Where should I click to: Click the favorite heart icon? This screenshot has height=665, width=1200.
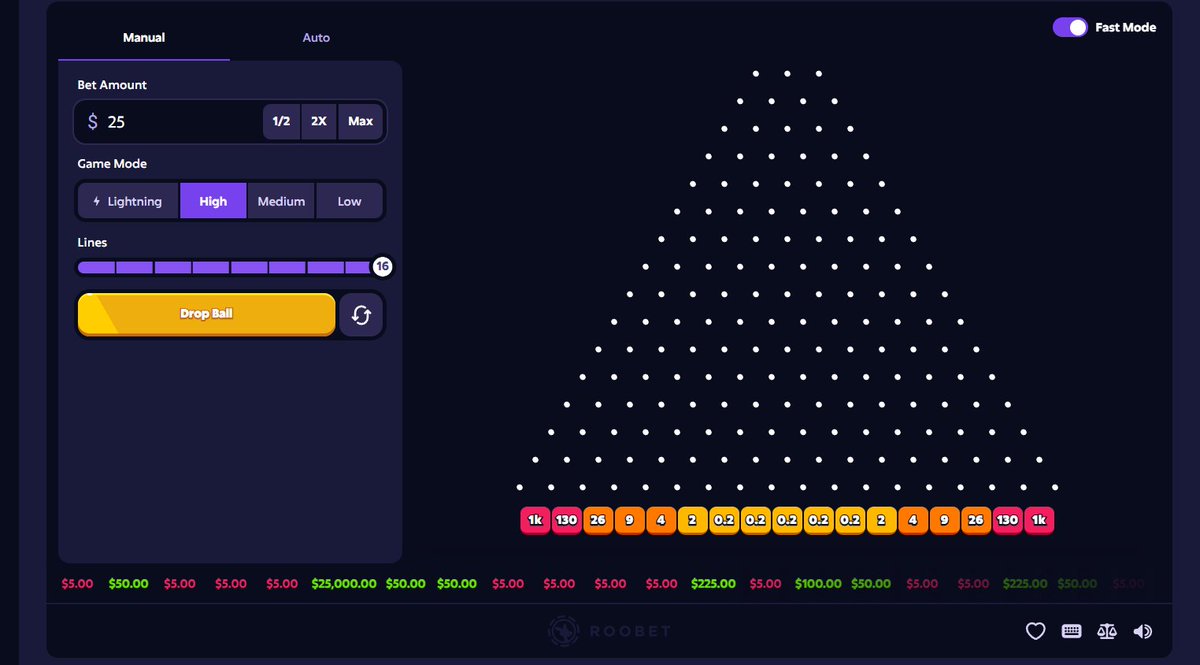tap(1036, 631)
